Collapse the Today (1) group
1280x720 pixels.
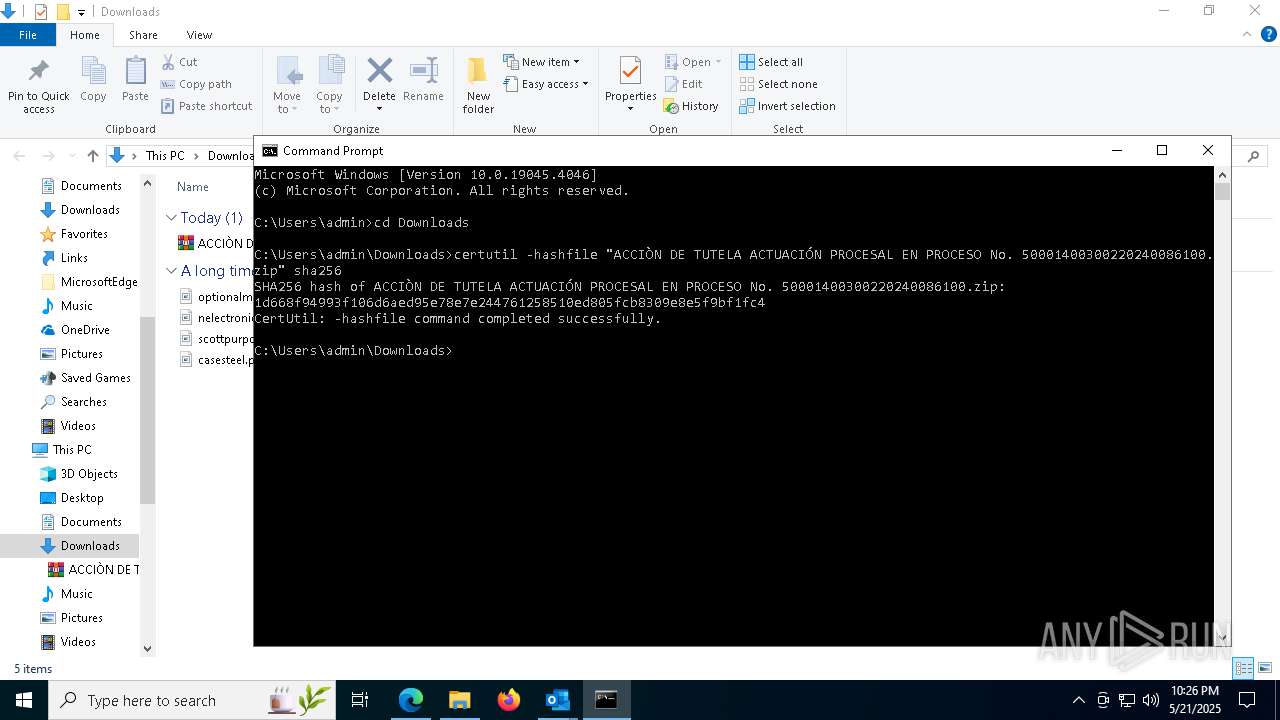(171, 217)
